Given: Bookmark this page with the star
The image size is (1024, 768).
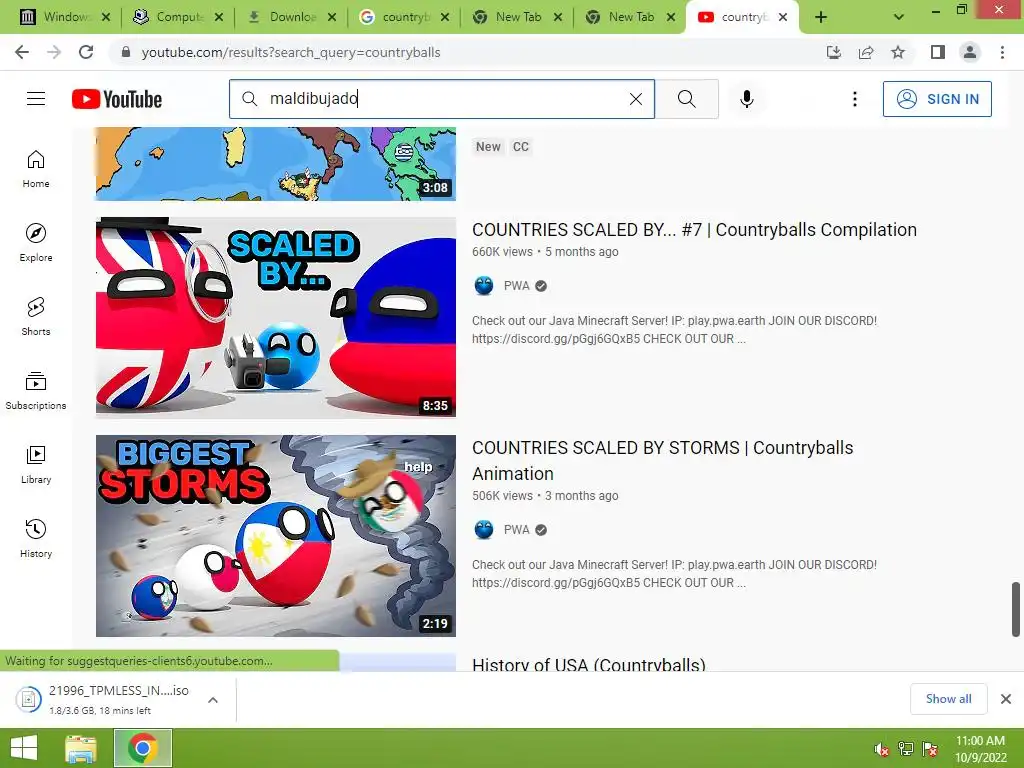Looking at the screenshot, I should 898,52.
